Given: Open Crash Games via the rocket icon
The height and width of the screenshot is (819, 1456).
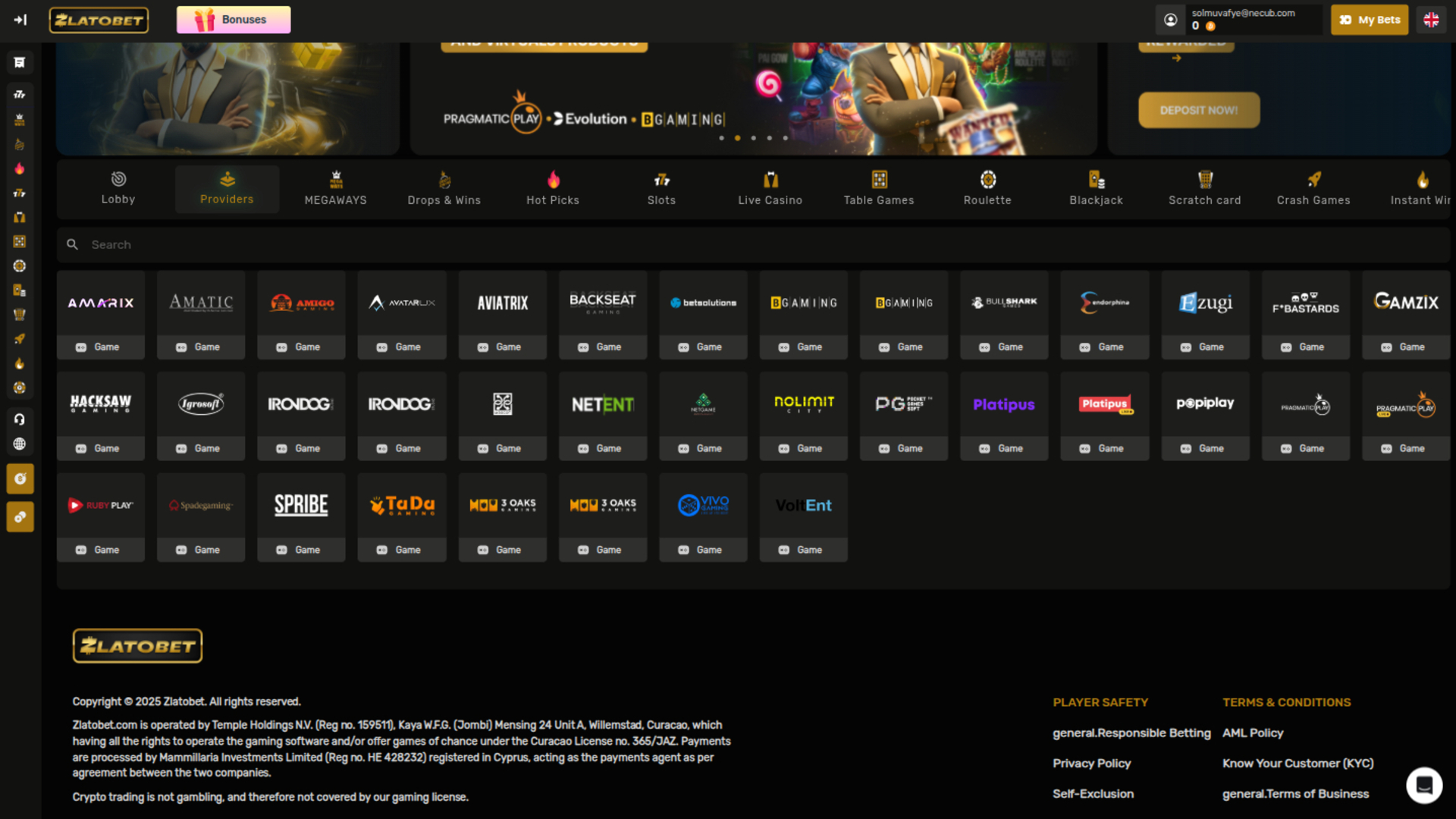Looking at the screenshot, I should (1313, 180).
